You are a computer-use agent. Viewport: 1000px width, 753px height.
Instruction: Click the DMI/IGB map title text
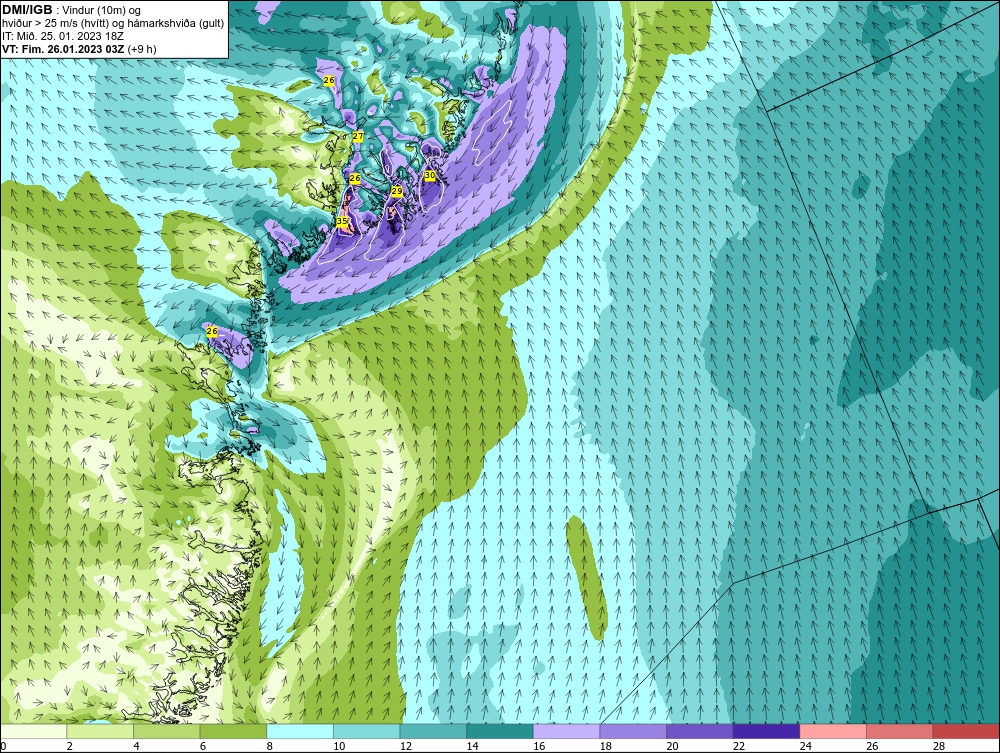[27, 10]
